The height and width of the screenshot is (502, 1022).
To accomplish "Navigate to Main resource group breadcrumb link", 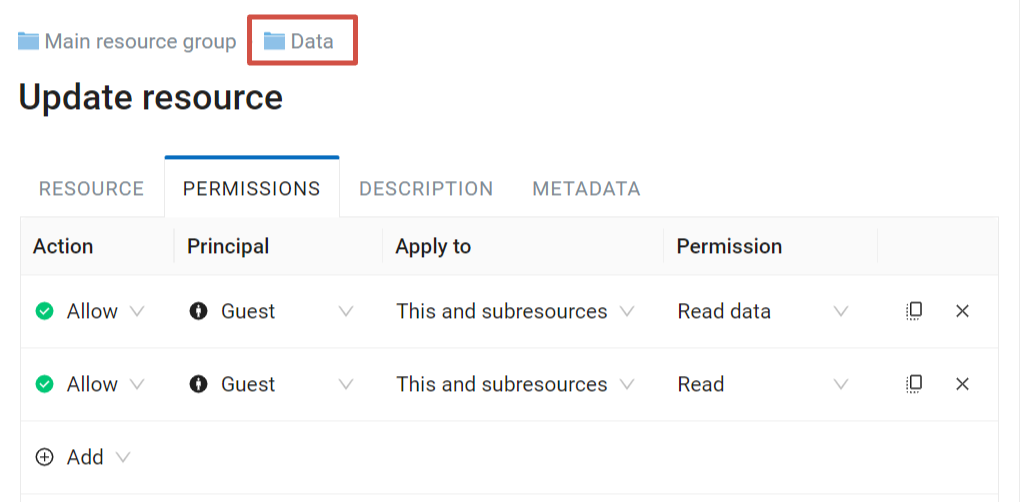I will 140,41.
